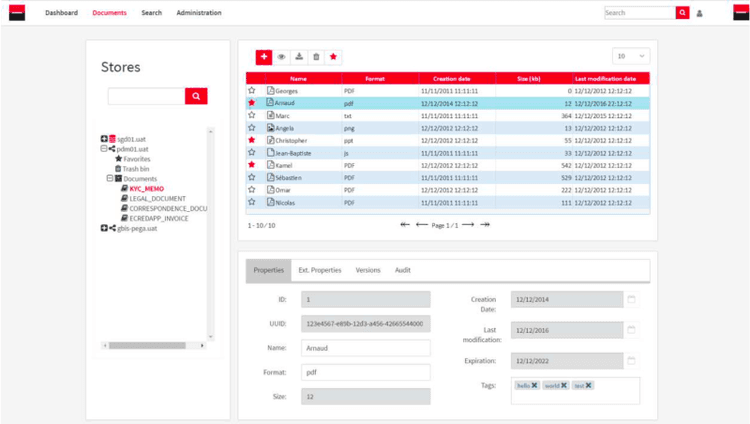Click the download icon in document toolbar

[299, 57]
